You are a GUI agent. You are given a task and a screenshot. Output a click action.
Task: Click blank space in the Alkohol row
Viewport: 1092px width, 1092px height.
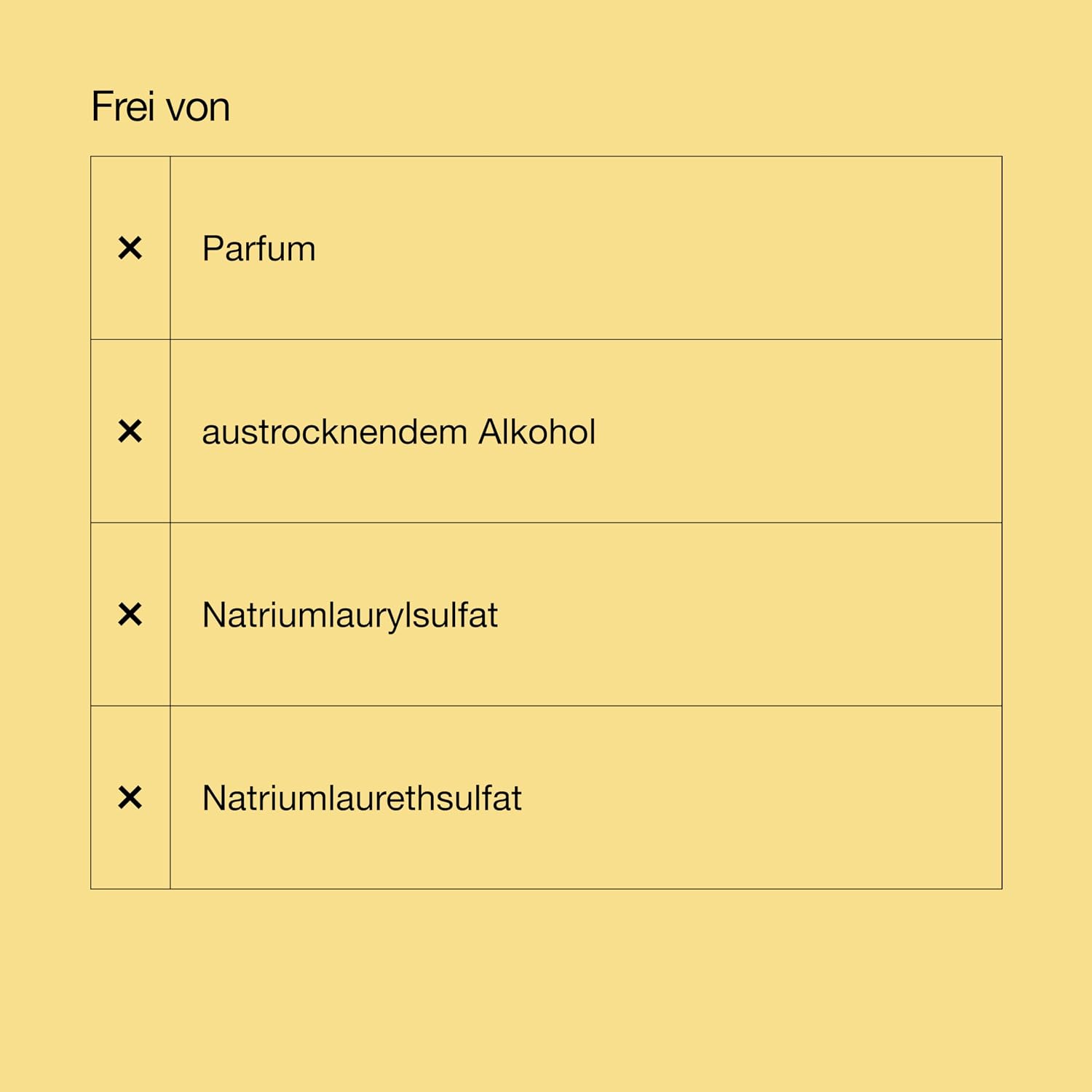(x=801, y=432)
